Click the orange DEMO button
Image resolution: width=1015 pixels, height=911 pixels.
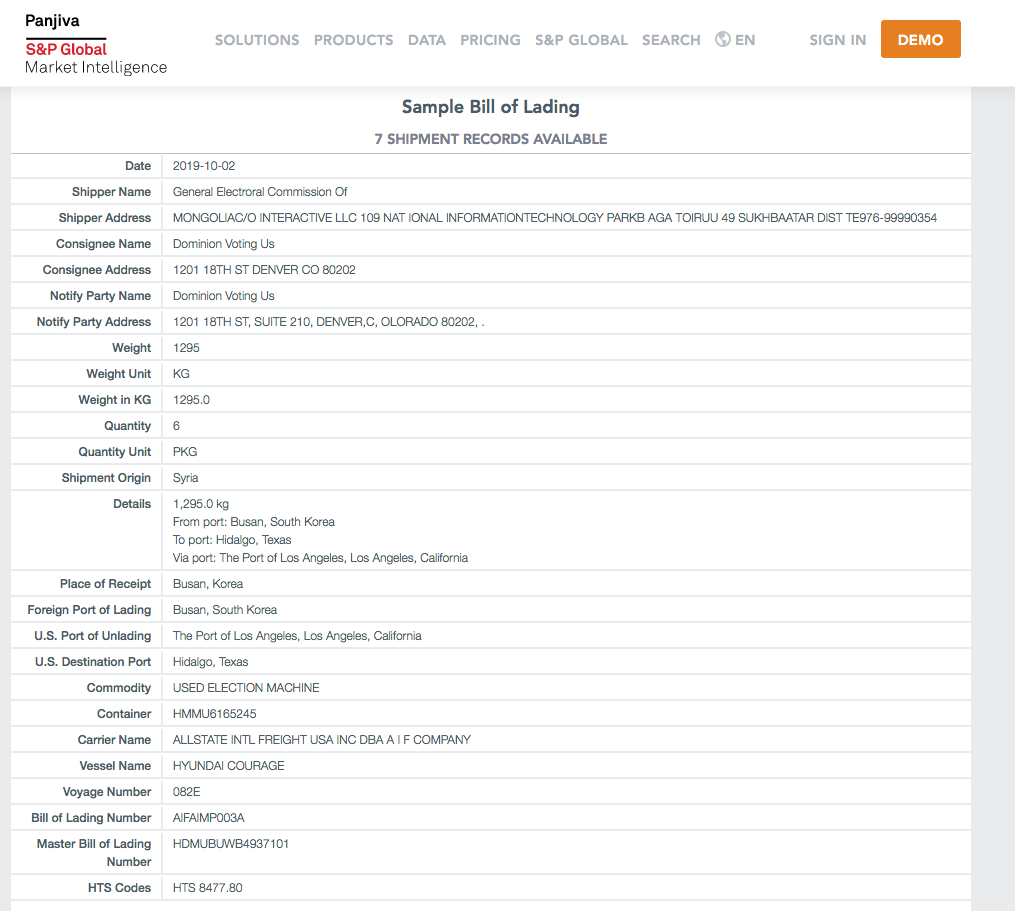(x=920, y=39)
